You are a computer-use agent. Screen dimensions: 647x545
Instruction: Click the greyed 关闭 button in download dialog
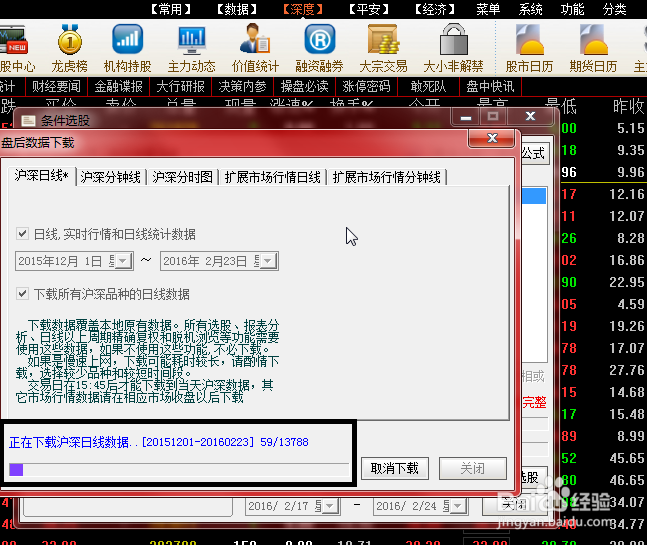click(x=473, y=468)
